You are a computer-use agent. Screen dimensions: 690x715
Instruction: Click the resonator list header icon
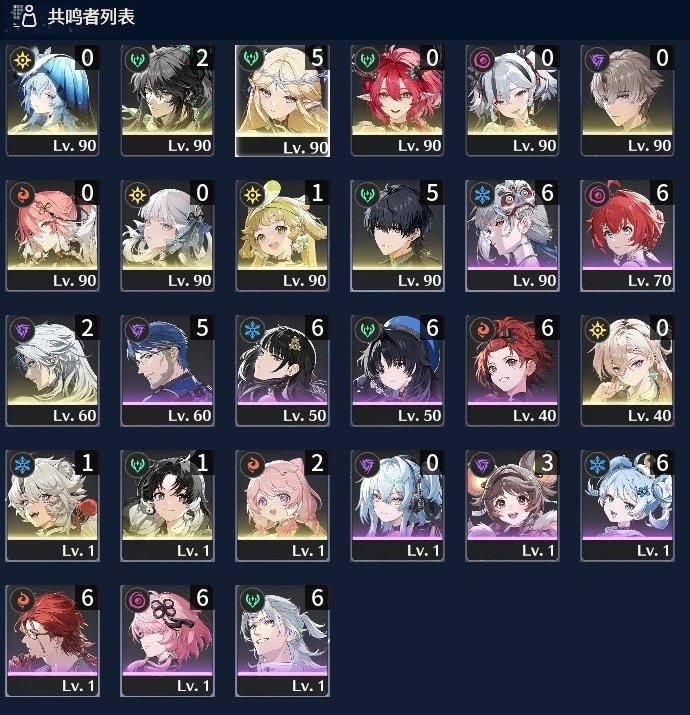pyautogui.click(x=24, y=16)
